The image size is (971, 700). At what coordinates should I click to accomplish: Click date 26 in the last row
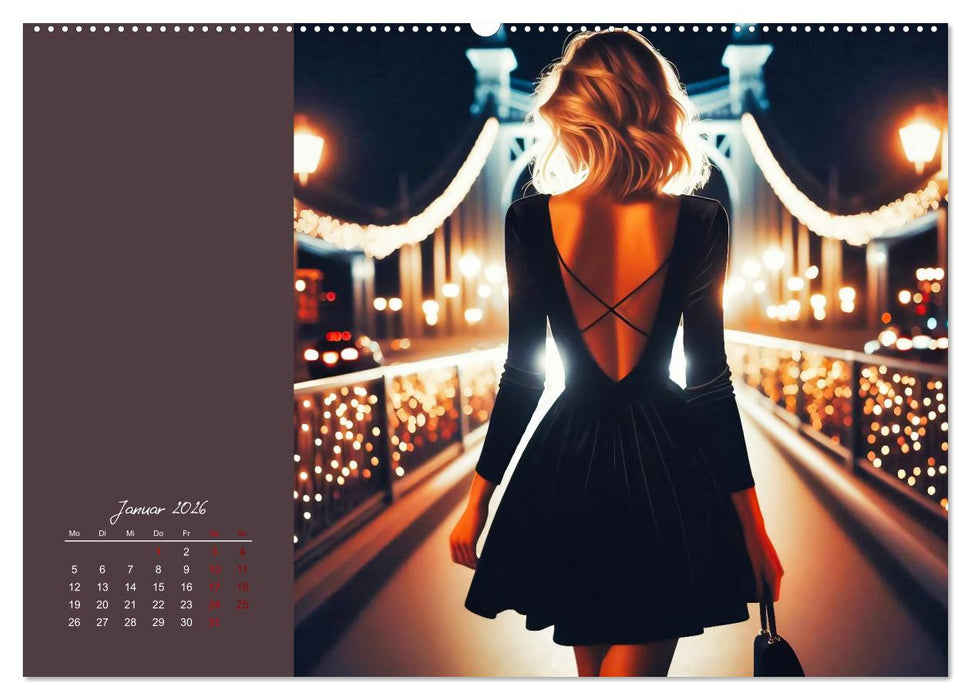[74, 621]
